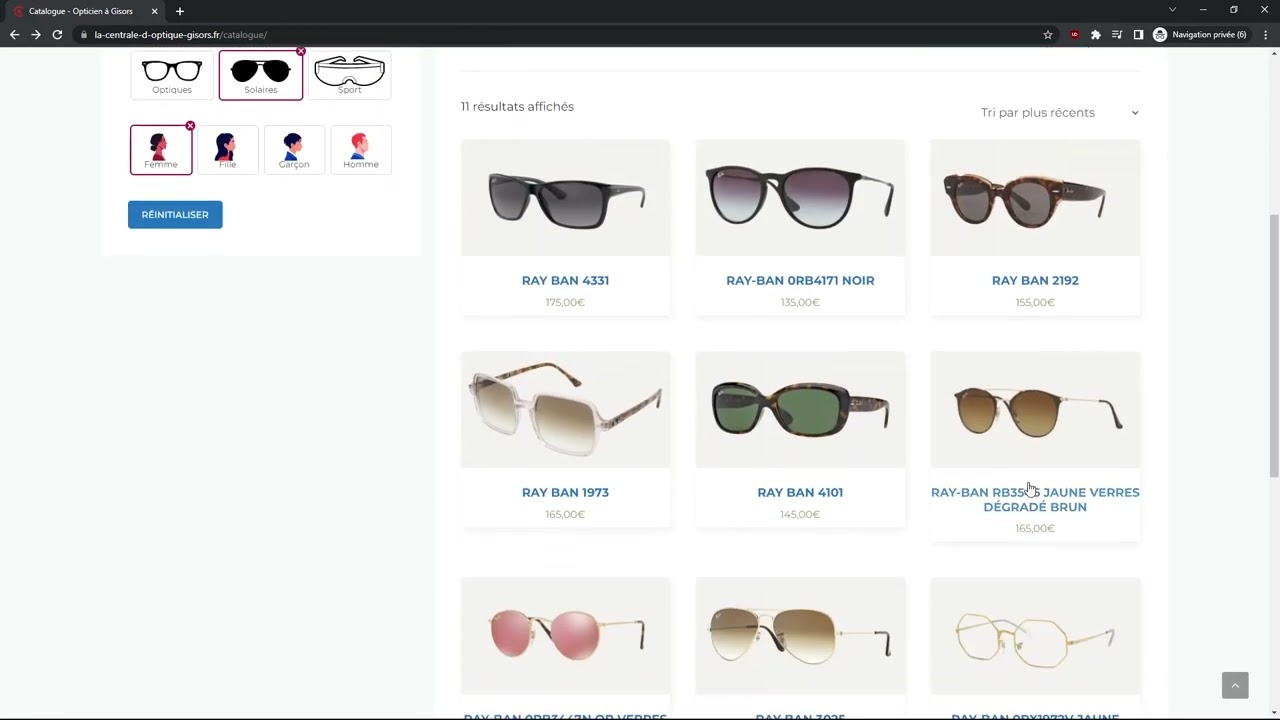The image size is (1280, 720).
Task: Click the pink mirrored round sunglasses image
Action: (565, 636)
